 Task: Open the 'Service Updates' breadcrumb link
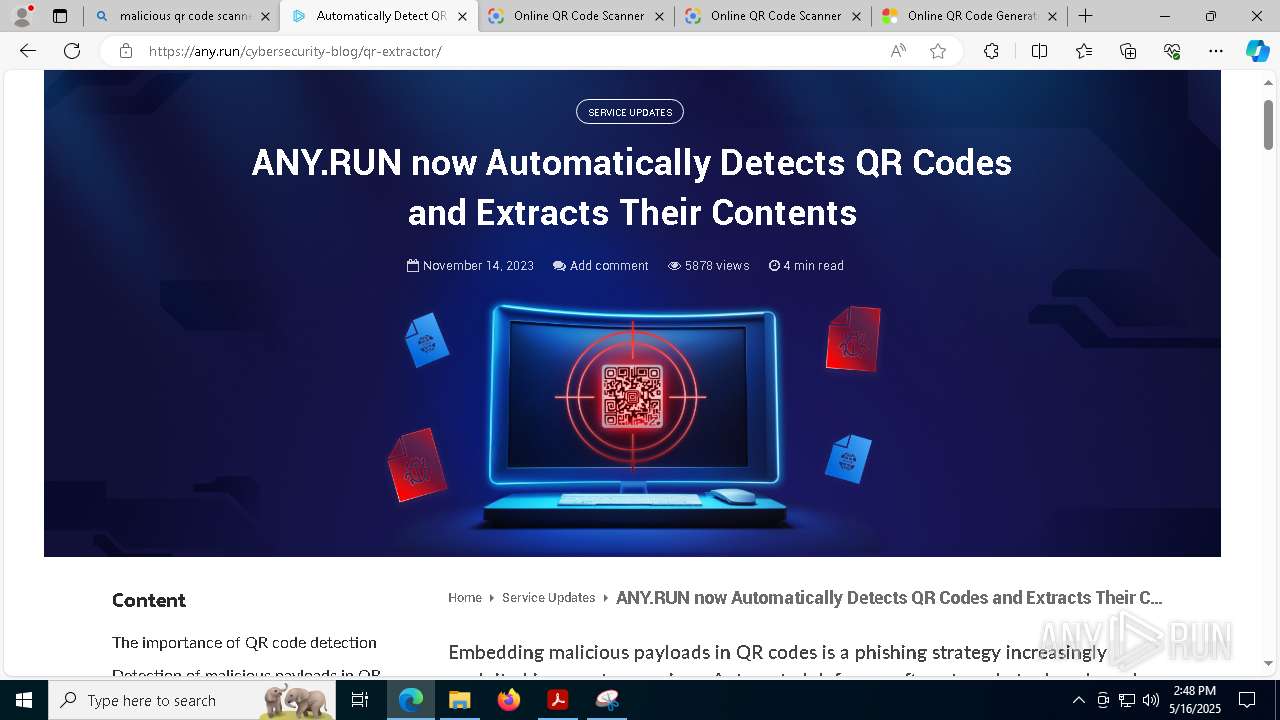[x=548, y=598]
